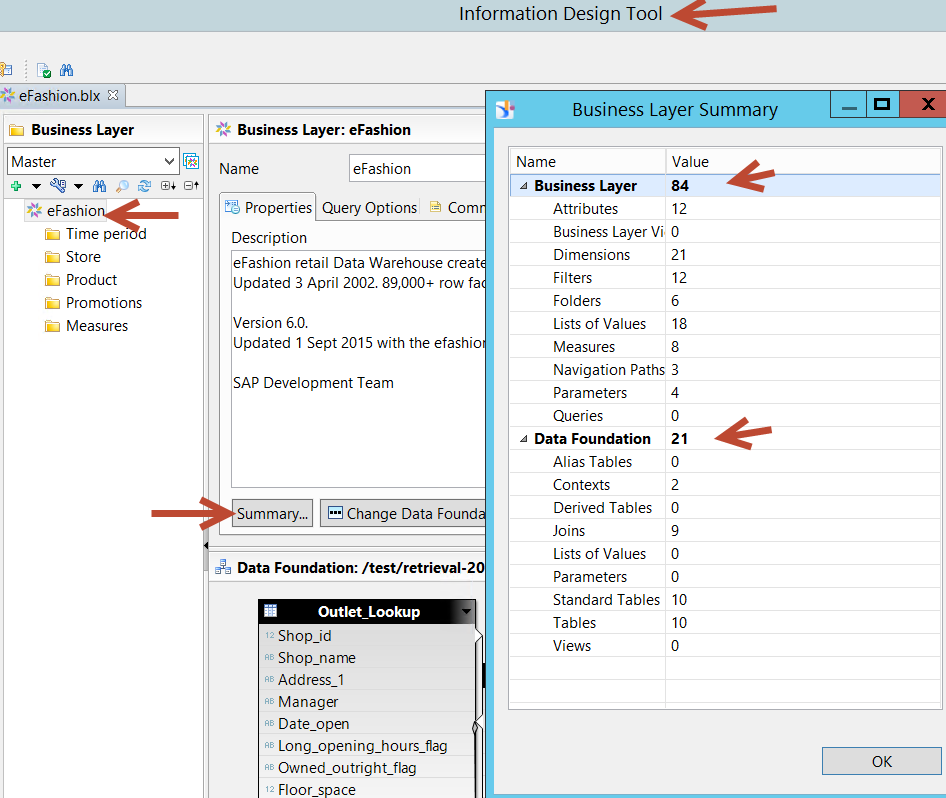Click the wrench display options icon
This screenshot has width=946, height=798.
(x=58, y=185)
